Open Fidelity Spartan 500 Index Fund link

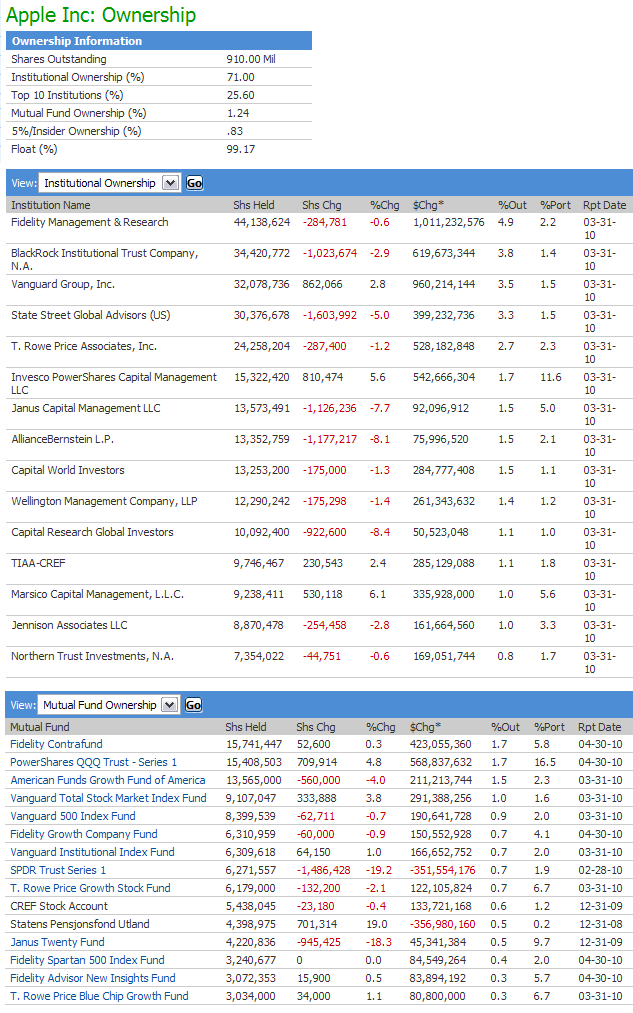(87, 960)
